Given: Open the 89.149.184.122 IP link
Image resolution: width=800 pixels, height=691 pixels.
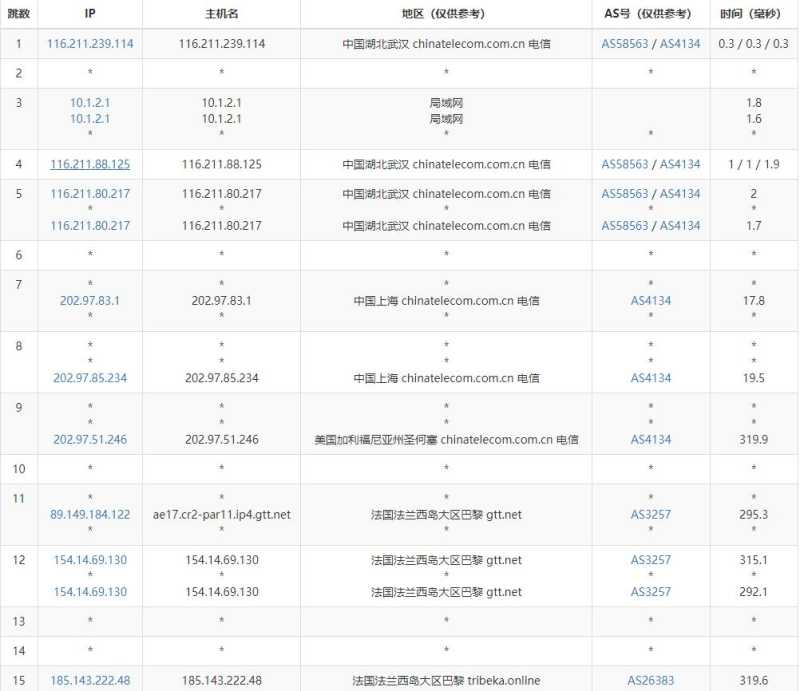Looking at the screenshot, I should pos(90,514).
